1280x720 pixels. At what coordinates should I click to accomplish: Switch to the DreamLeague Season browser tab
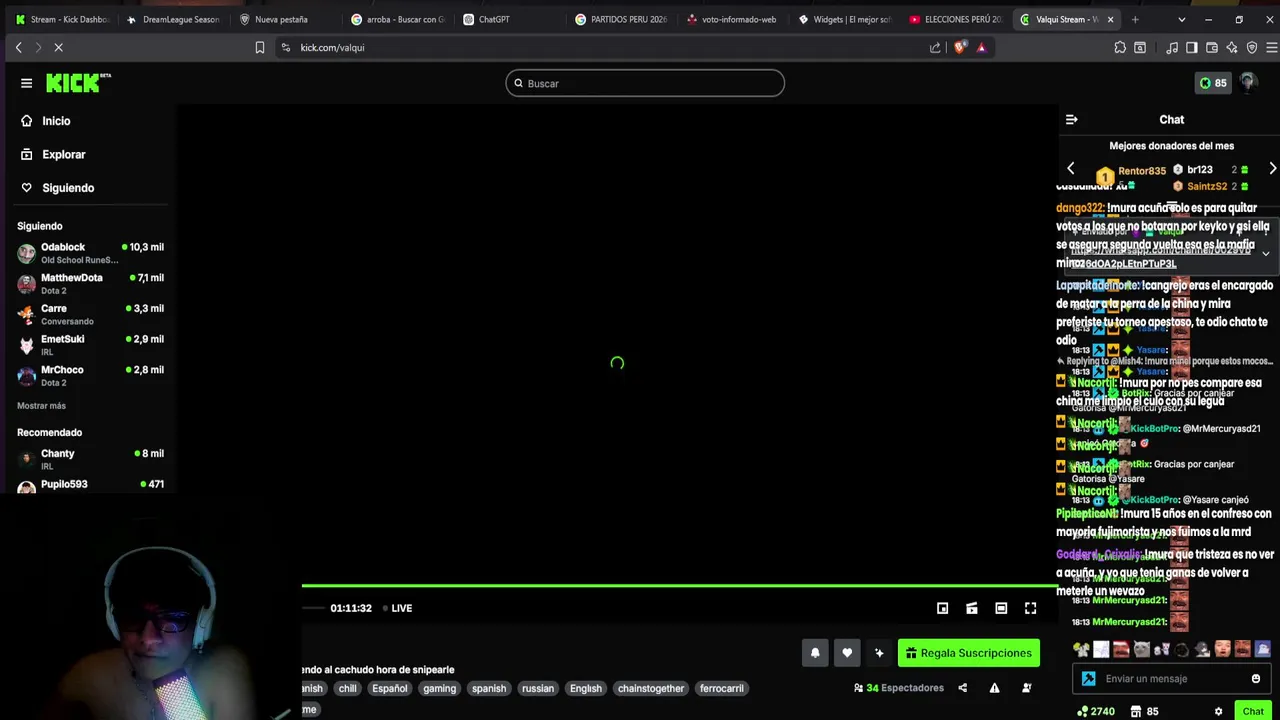click(x=175, y=19)
